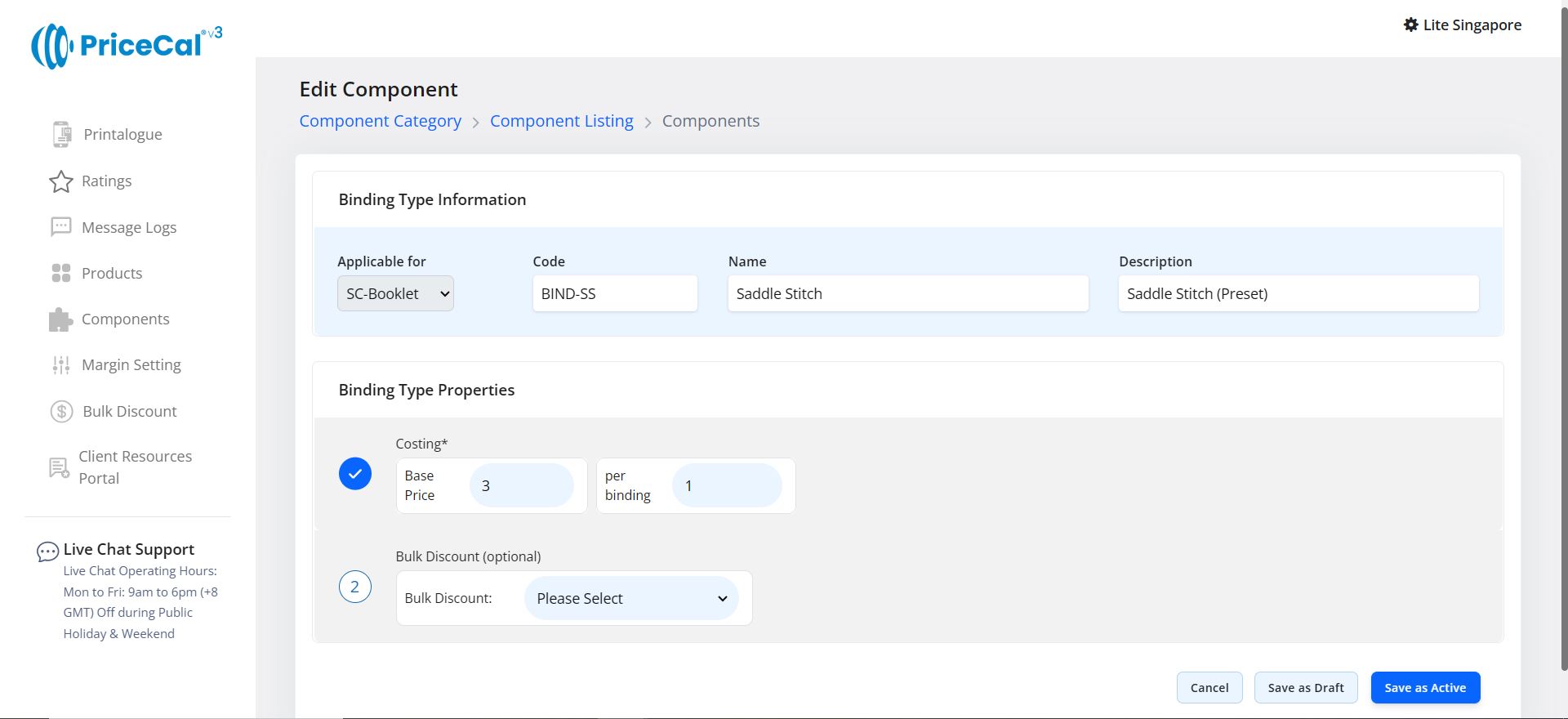The height and width of the screenshot is (719, 1568).
Task: Click the Margin Setting sliders icon
Action: (61, 365)
